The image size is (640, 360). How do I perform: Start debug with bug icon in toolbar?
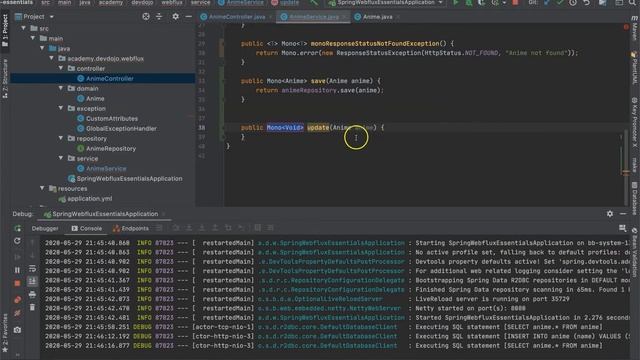(469, 2)
